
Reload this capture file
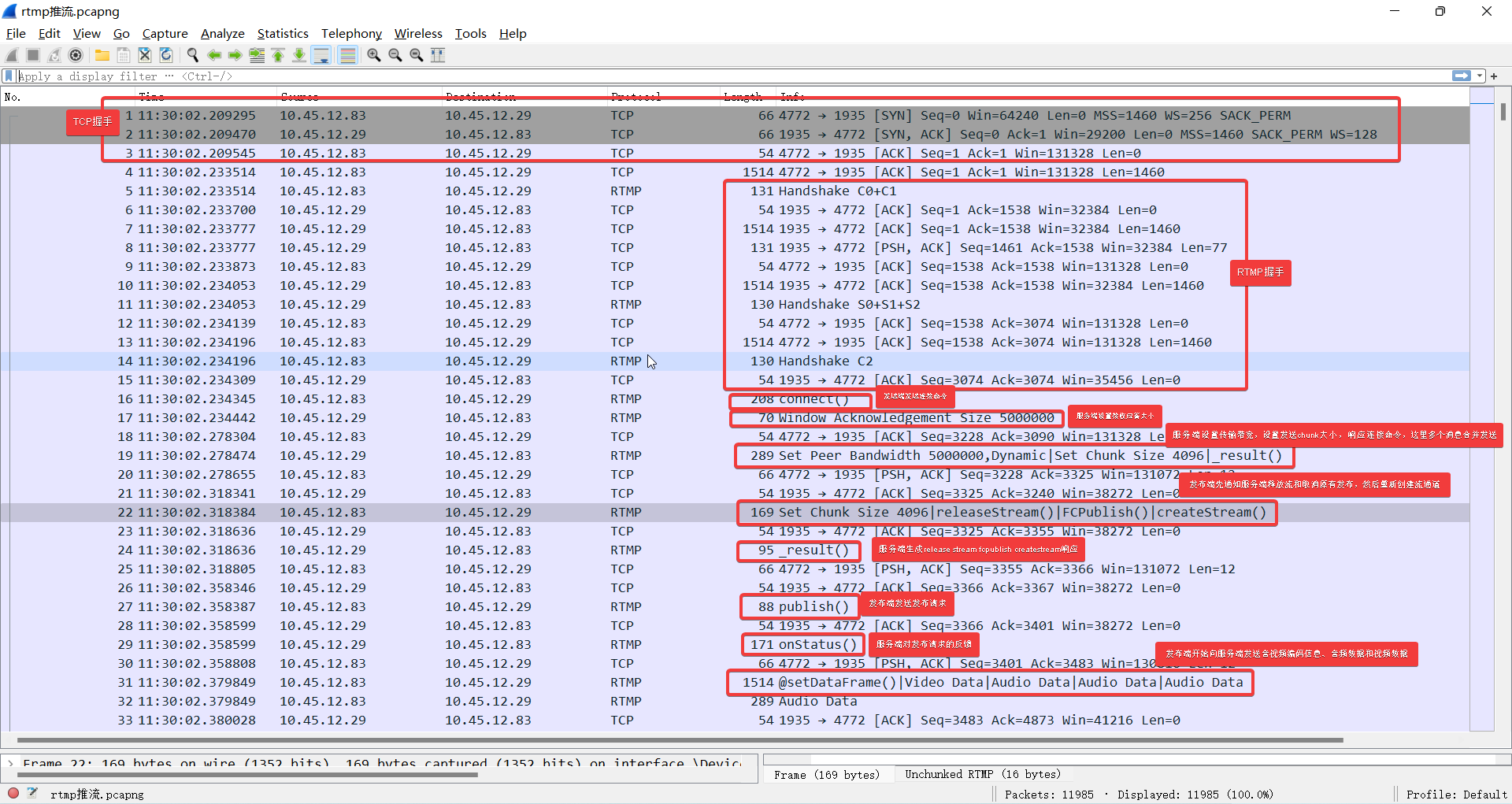pos(166,55)
